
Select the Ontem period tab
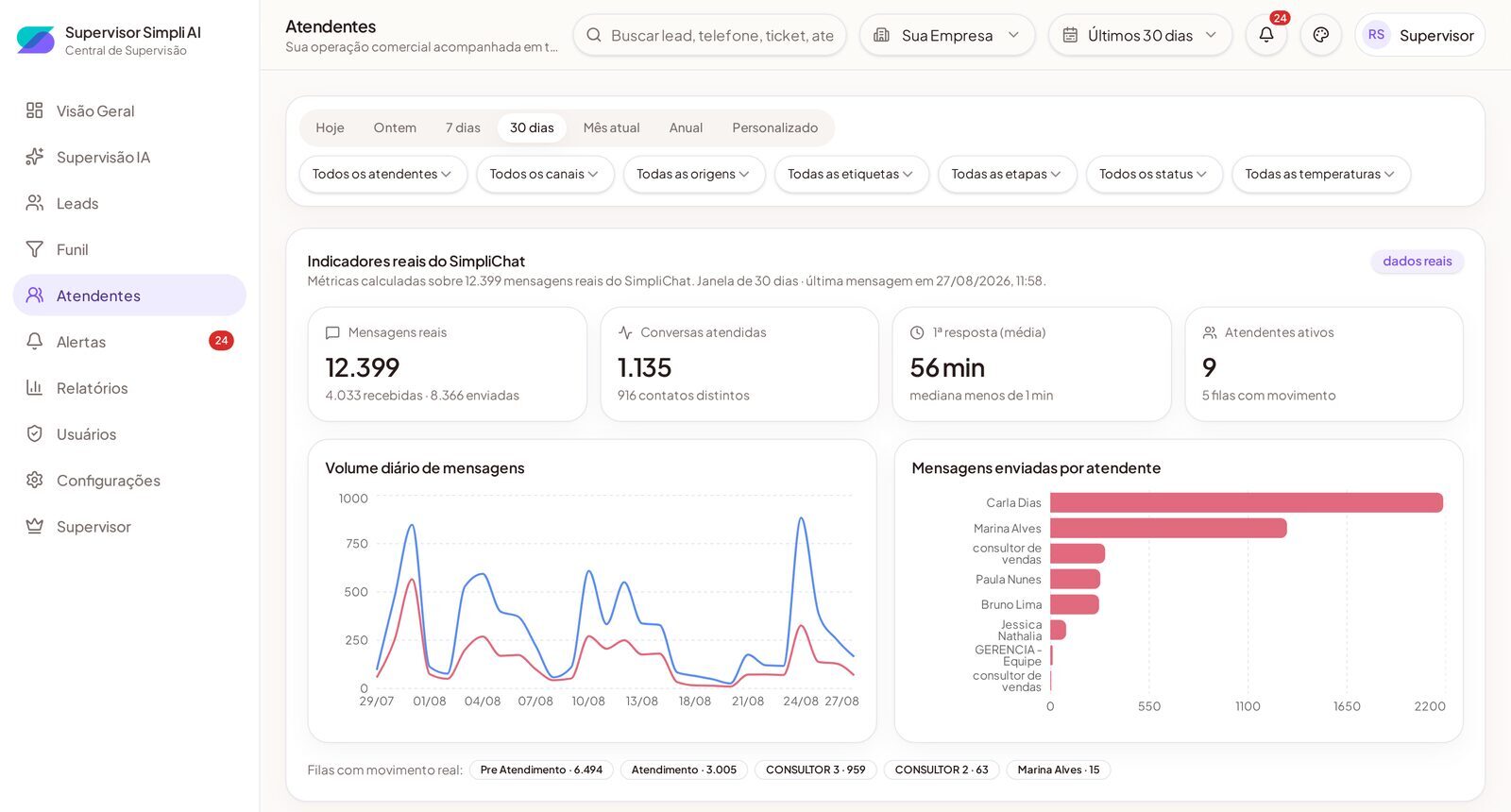pos(395,128)
